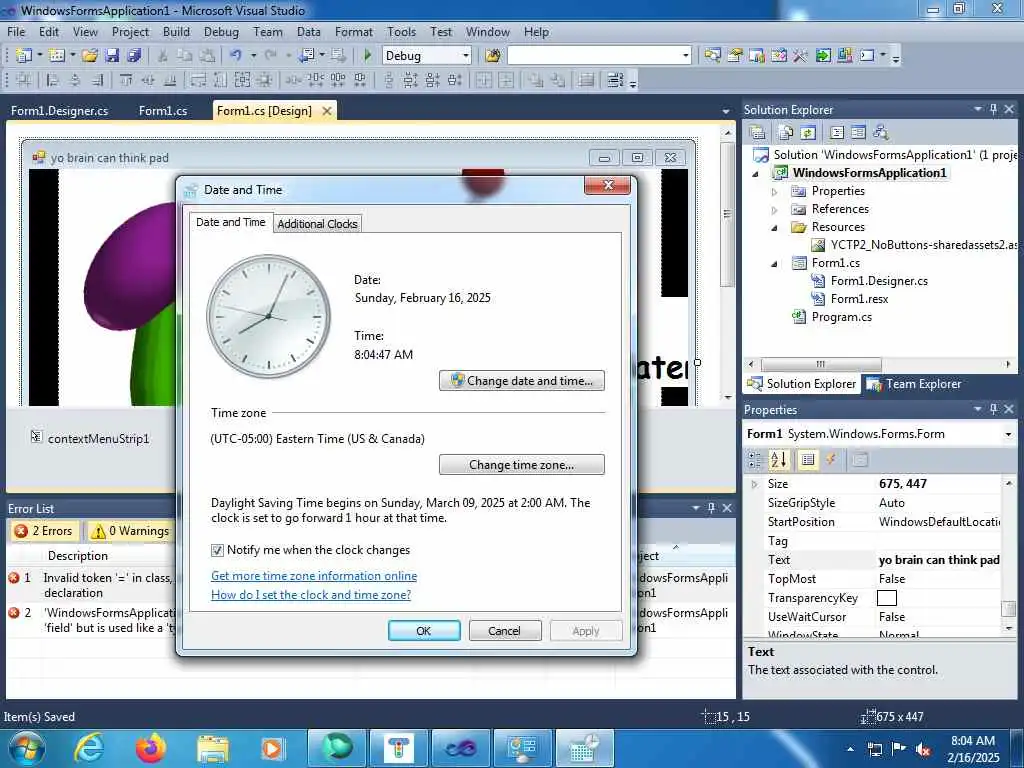
Task: Click the Save All icon
Action: 134,56
